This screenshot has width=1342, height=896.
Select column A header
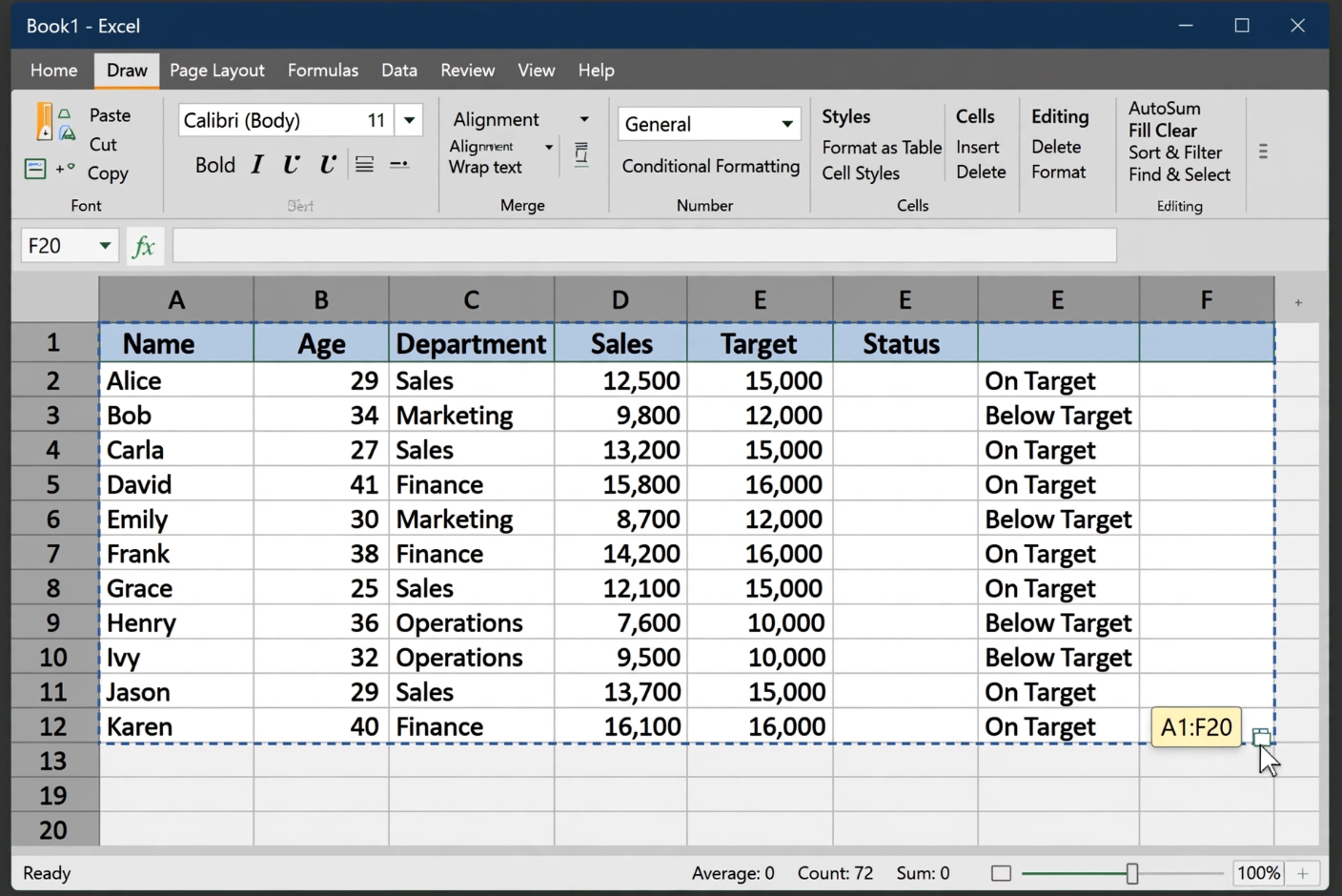(176, 300)
